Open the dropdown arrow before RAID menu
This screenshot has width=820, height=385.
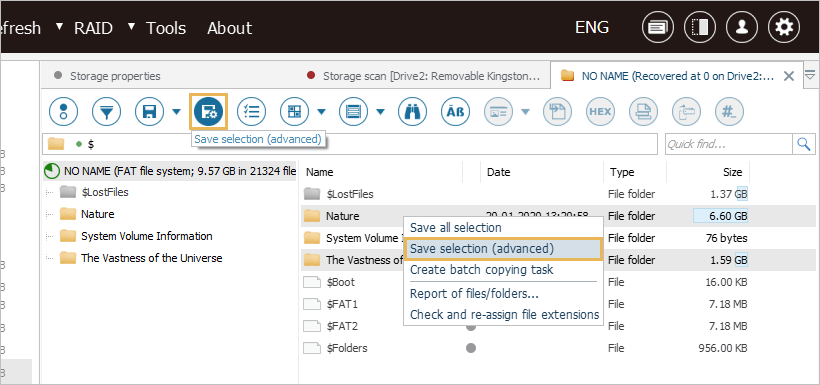61,26
